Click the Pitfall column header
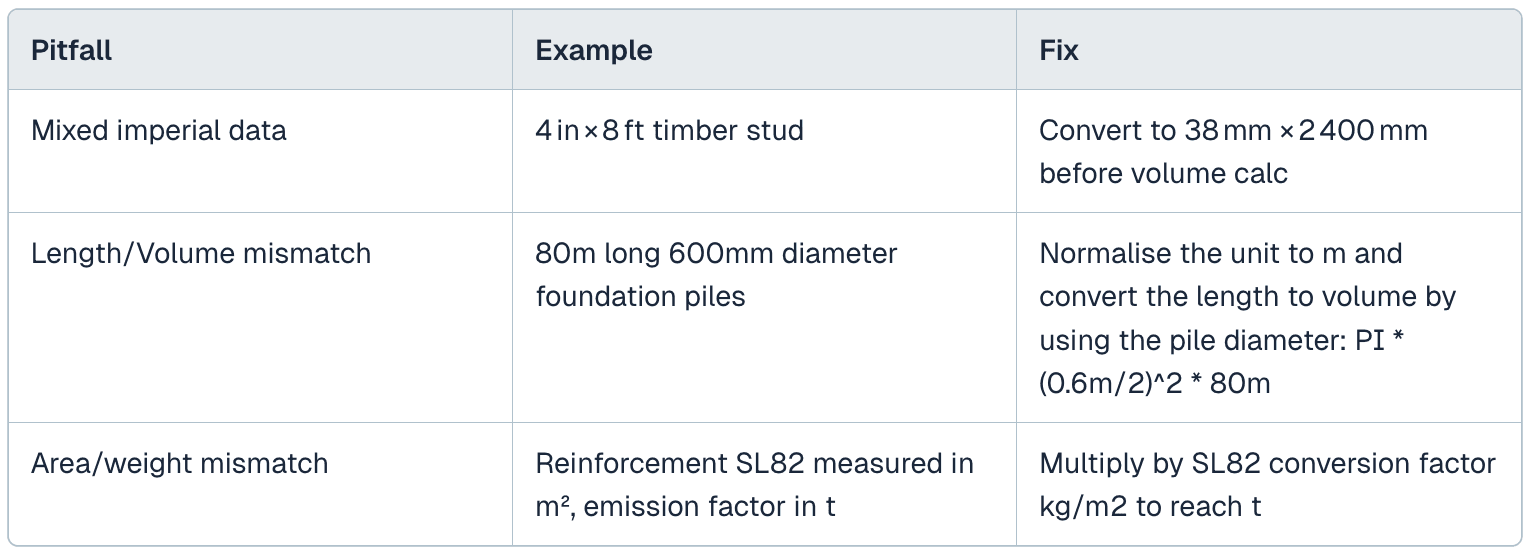The width and height of the screenshot is (1532, 556). pos(72,50)
